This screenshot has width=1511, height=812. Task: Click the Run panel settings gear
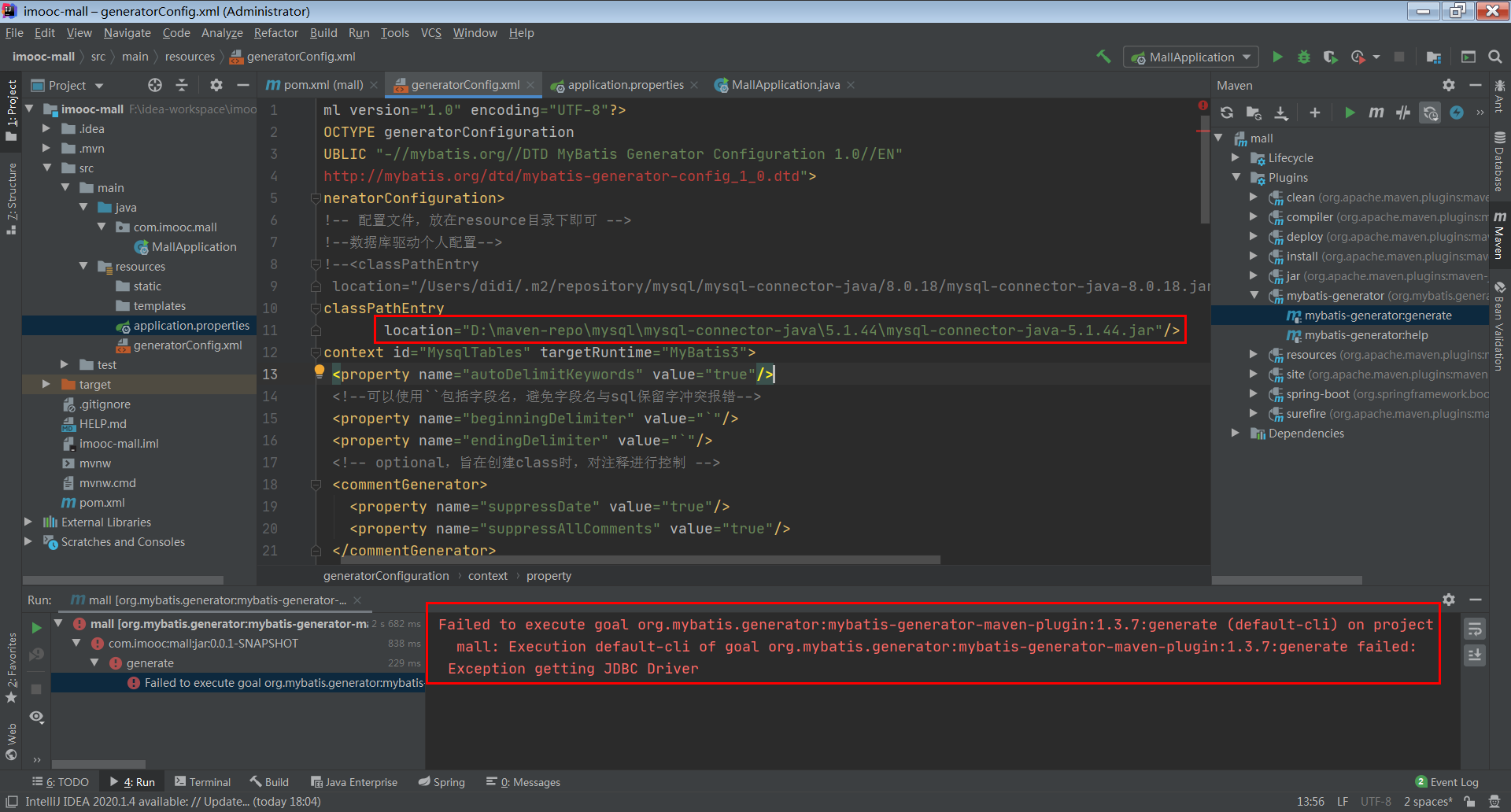coord(1449,600)
